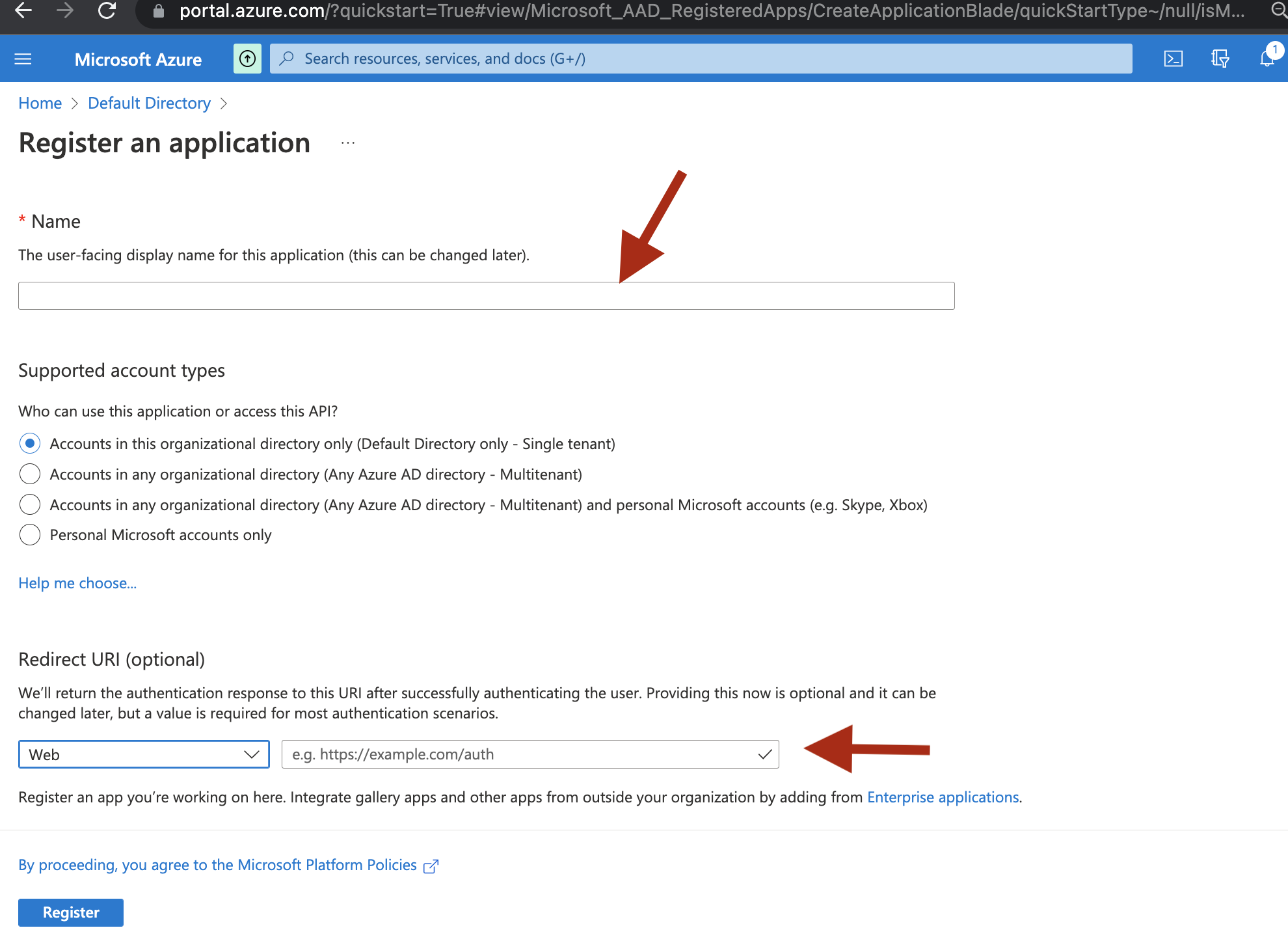Open the Cloud Shell icon
Image resolution: width=1288 pixels, height=928 pixels.
click(1173, 59)
